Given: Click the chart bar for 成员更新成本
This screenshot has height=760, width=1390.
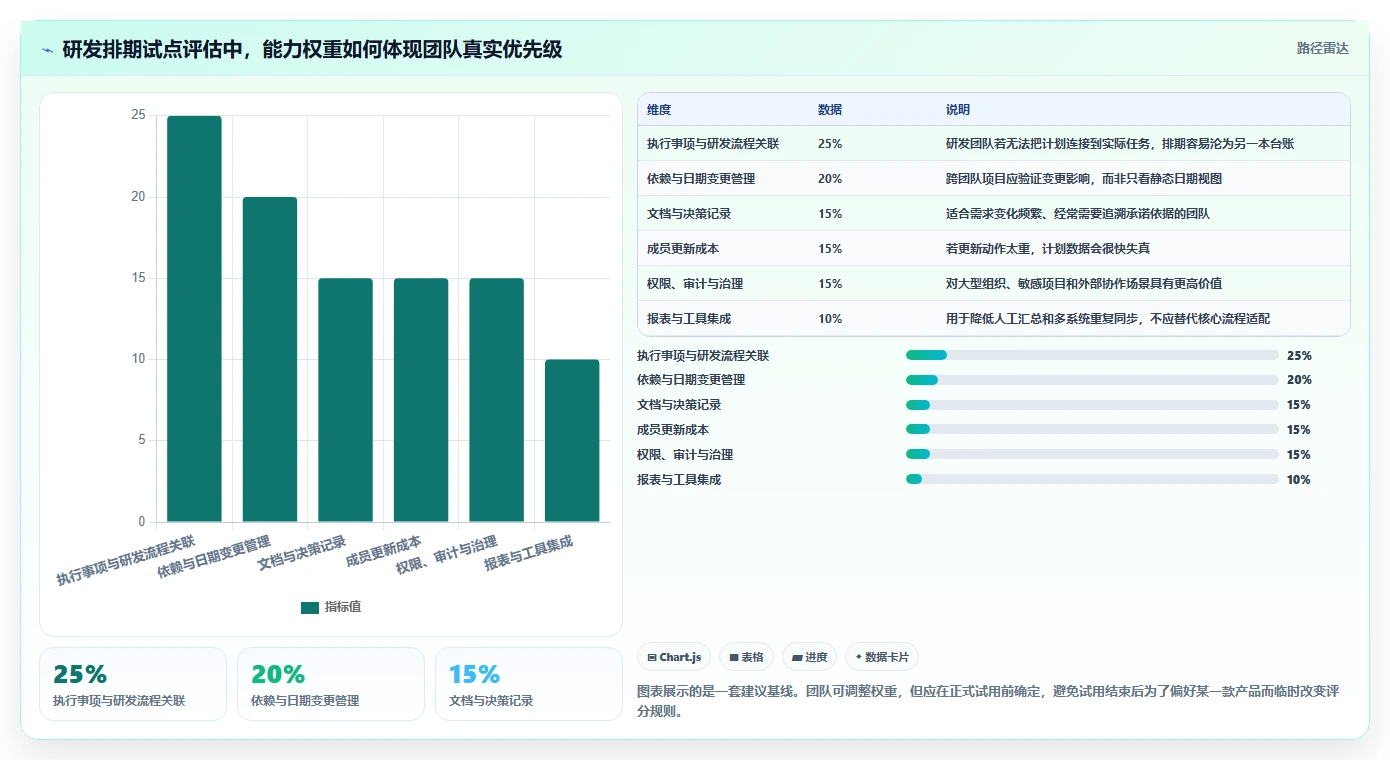Looking at the screenshot, I should pyautogui.click(x=421, y=400).
